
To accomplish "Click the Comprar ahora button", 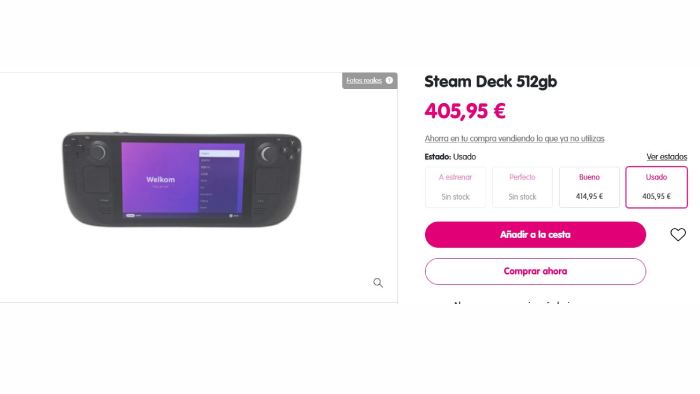I will 535,271.
